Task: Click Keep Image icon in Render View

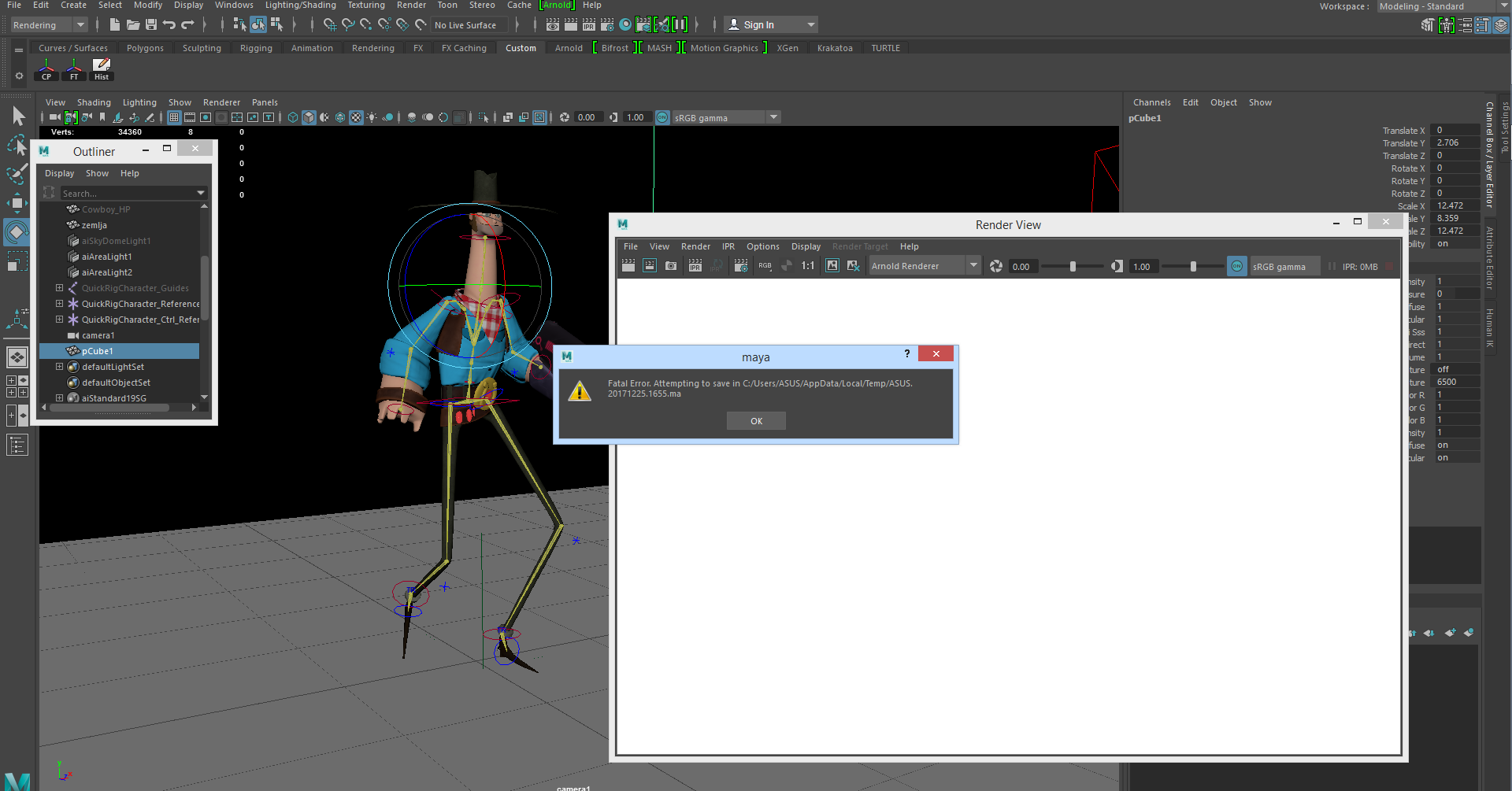Action: pos(832,266)
